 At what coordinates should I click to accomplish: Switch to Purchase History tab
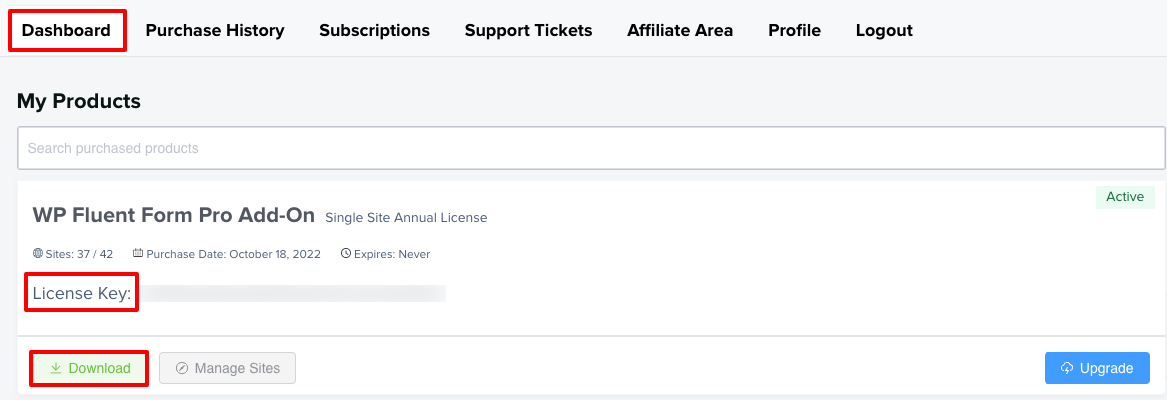pyautogui.click(x=215, y=30)
